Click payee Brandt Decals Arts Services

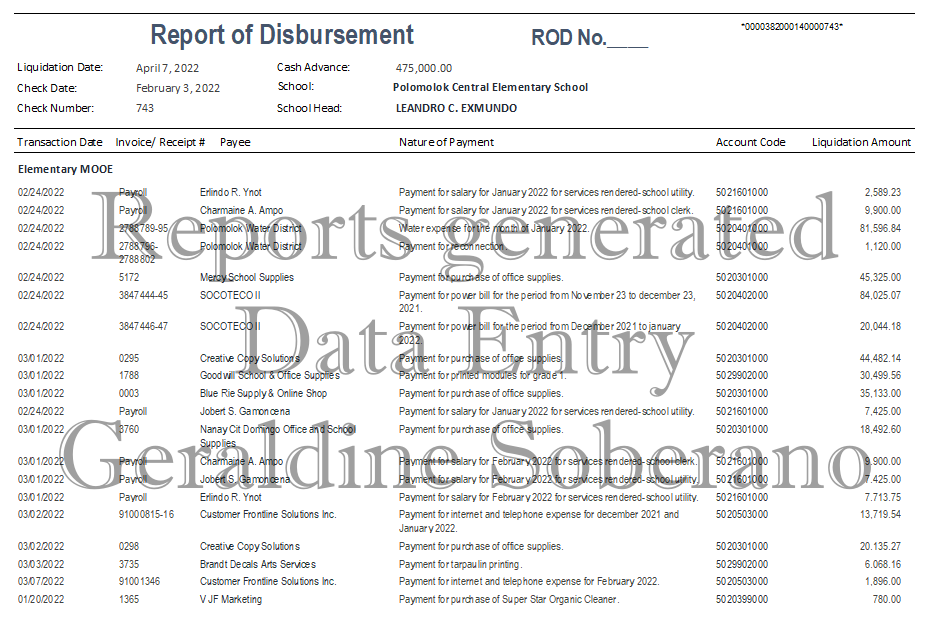(x=257, y=564)
